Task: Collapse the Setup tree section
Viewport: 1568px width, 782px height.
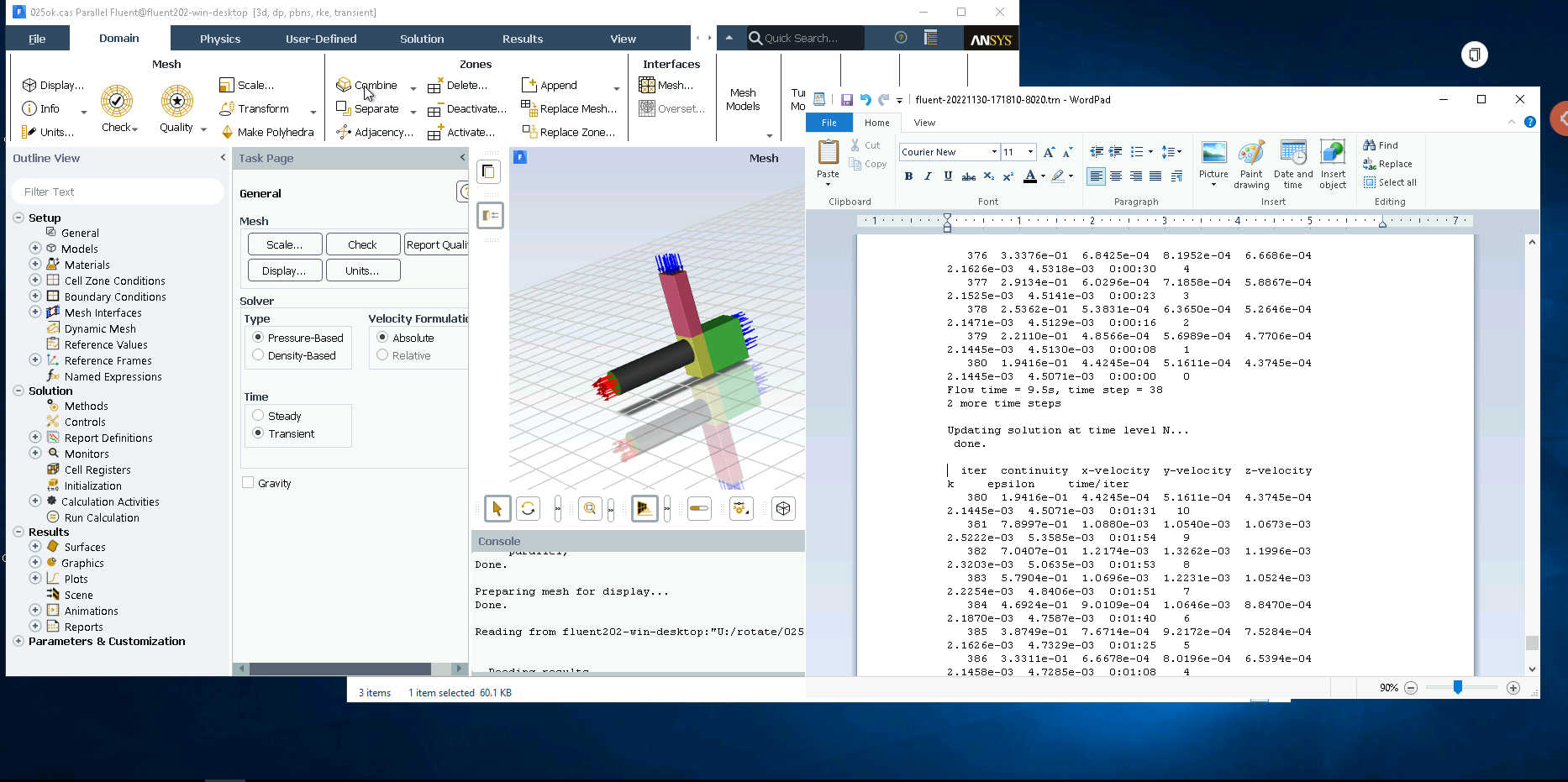Action: click(x=18, y=218)
